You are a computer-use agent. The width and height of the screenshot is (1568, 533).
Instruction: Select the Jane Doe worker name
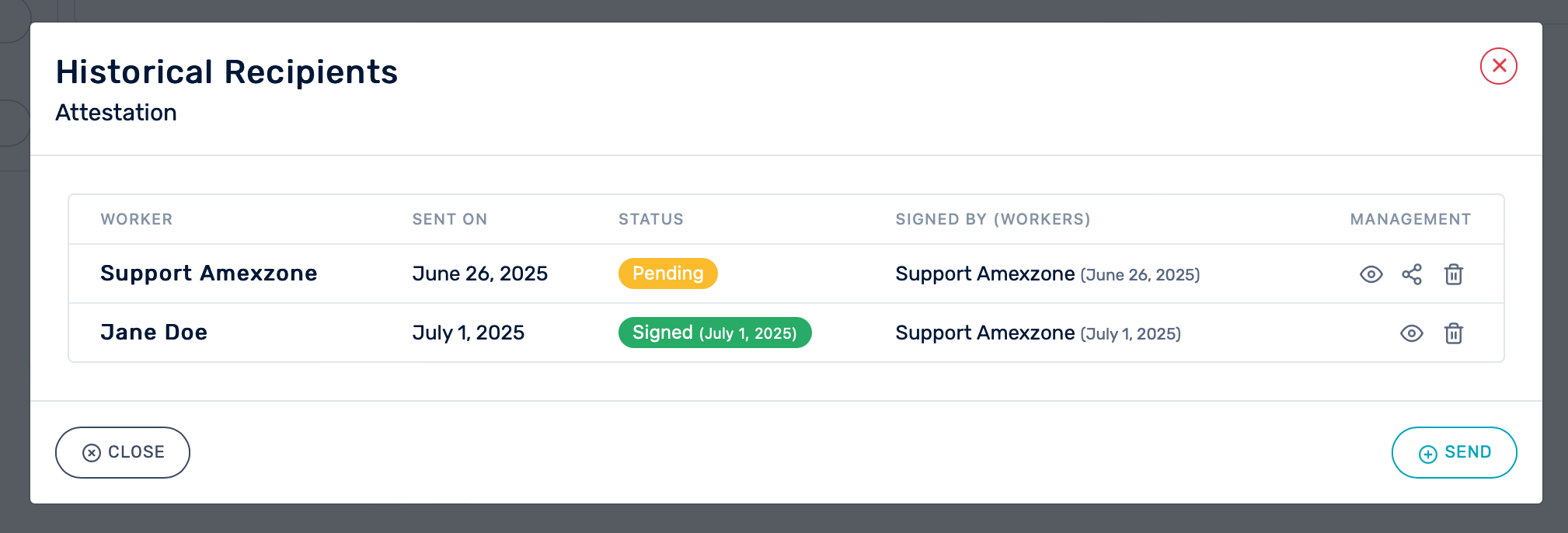[x=154, y=333]
